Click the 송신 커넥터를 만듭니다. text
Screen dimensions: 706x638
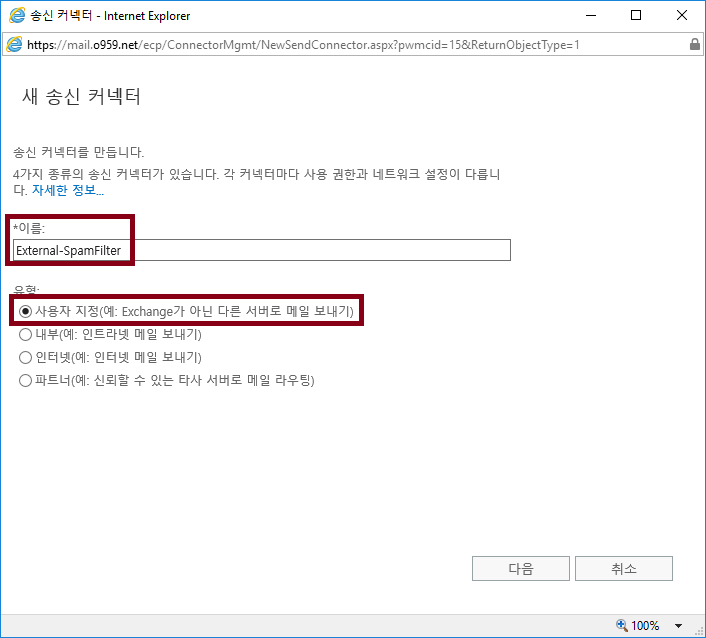click(78, 152)
